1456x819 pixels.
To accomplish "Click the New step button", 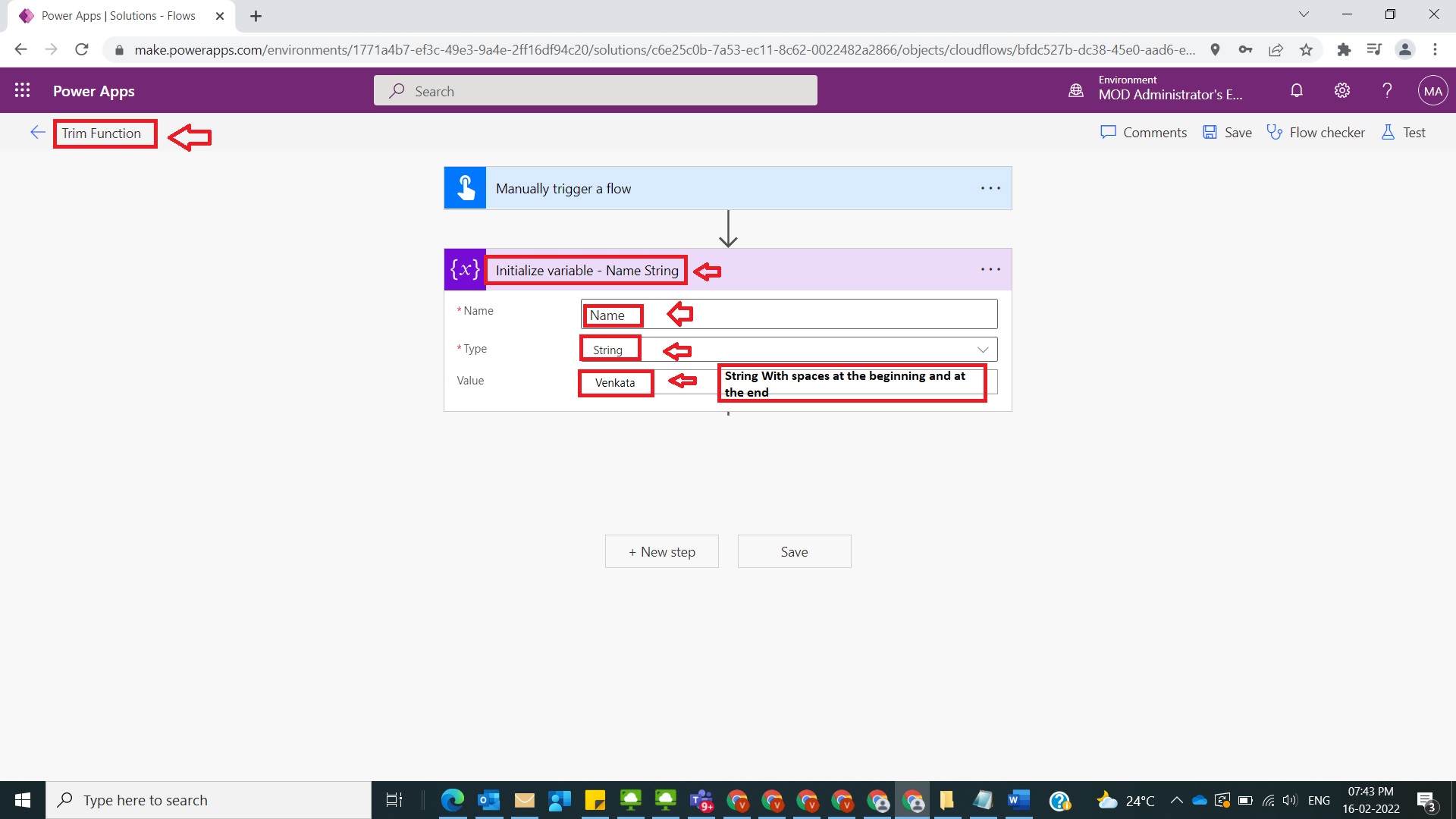I will point(661,551).
